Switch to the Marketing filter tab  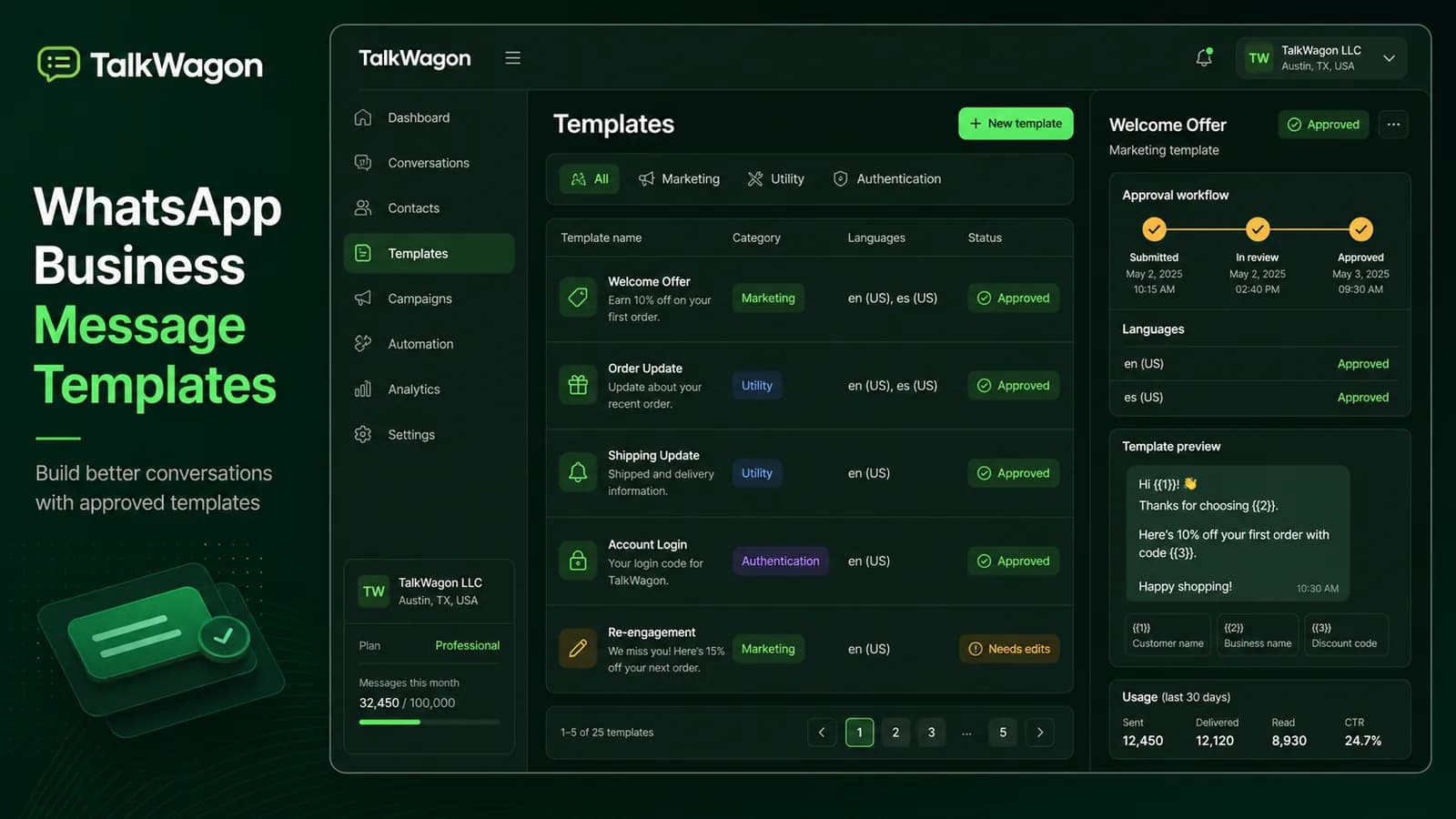[679, 179]
